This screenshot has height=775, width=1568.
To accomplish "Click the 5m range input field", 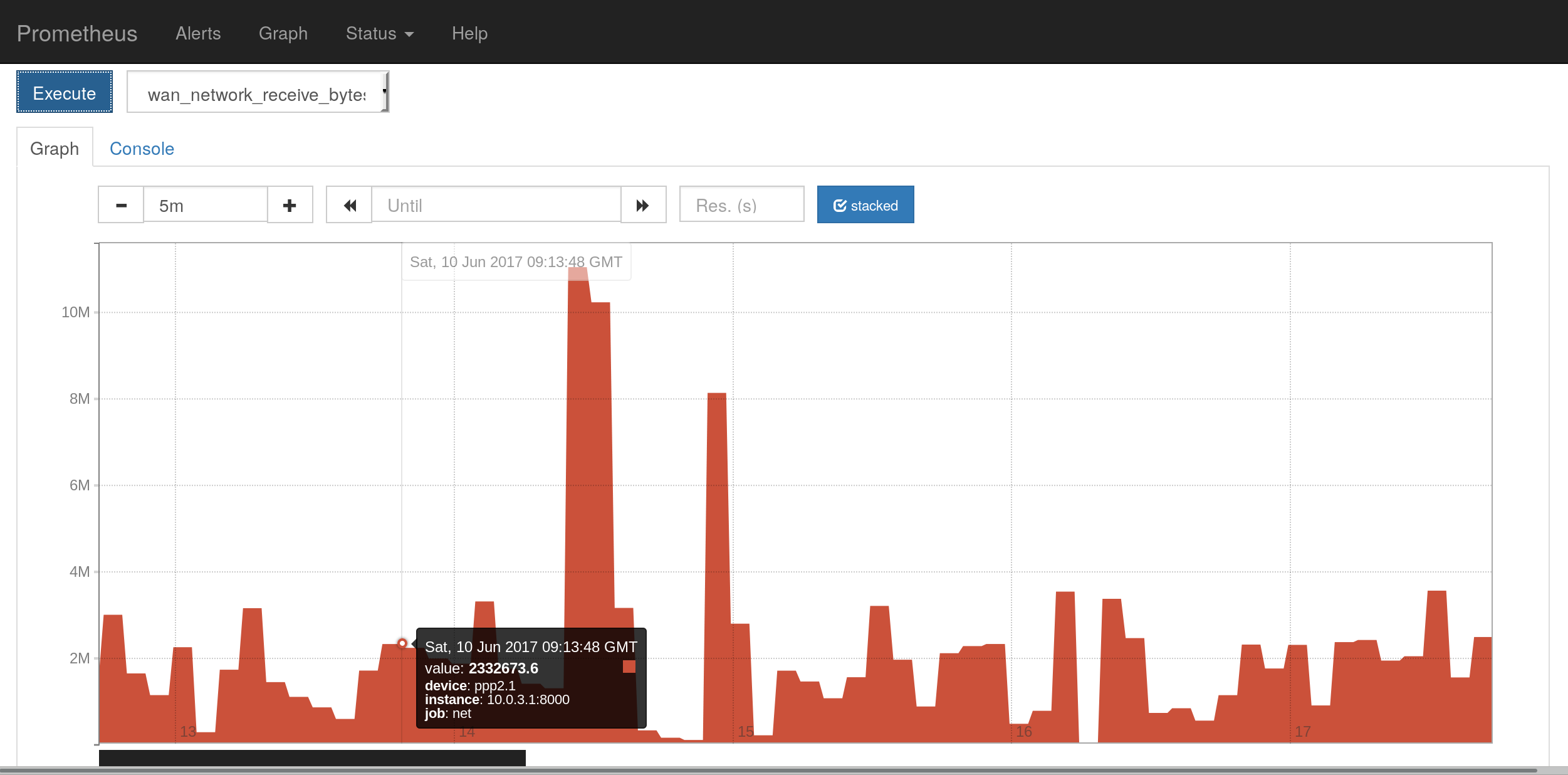I will click(x=205, y=205).
